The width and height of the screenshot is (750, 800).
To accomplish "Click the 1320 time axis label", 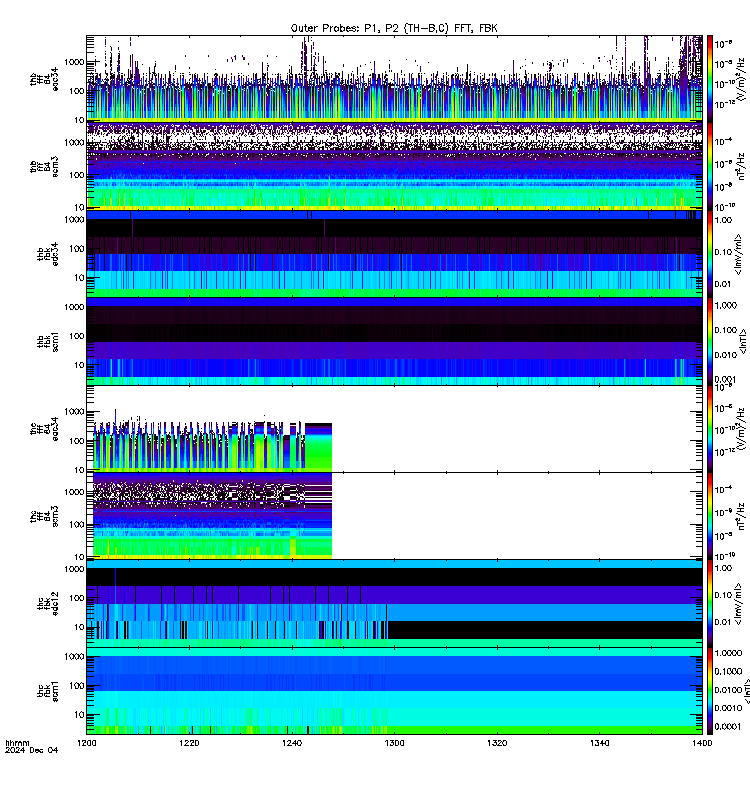I will pyautogui.click(x=496, y=743).
